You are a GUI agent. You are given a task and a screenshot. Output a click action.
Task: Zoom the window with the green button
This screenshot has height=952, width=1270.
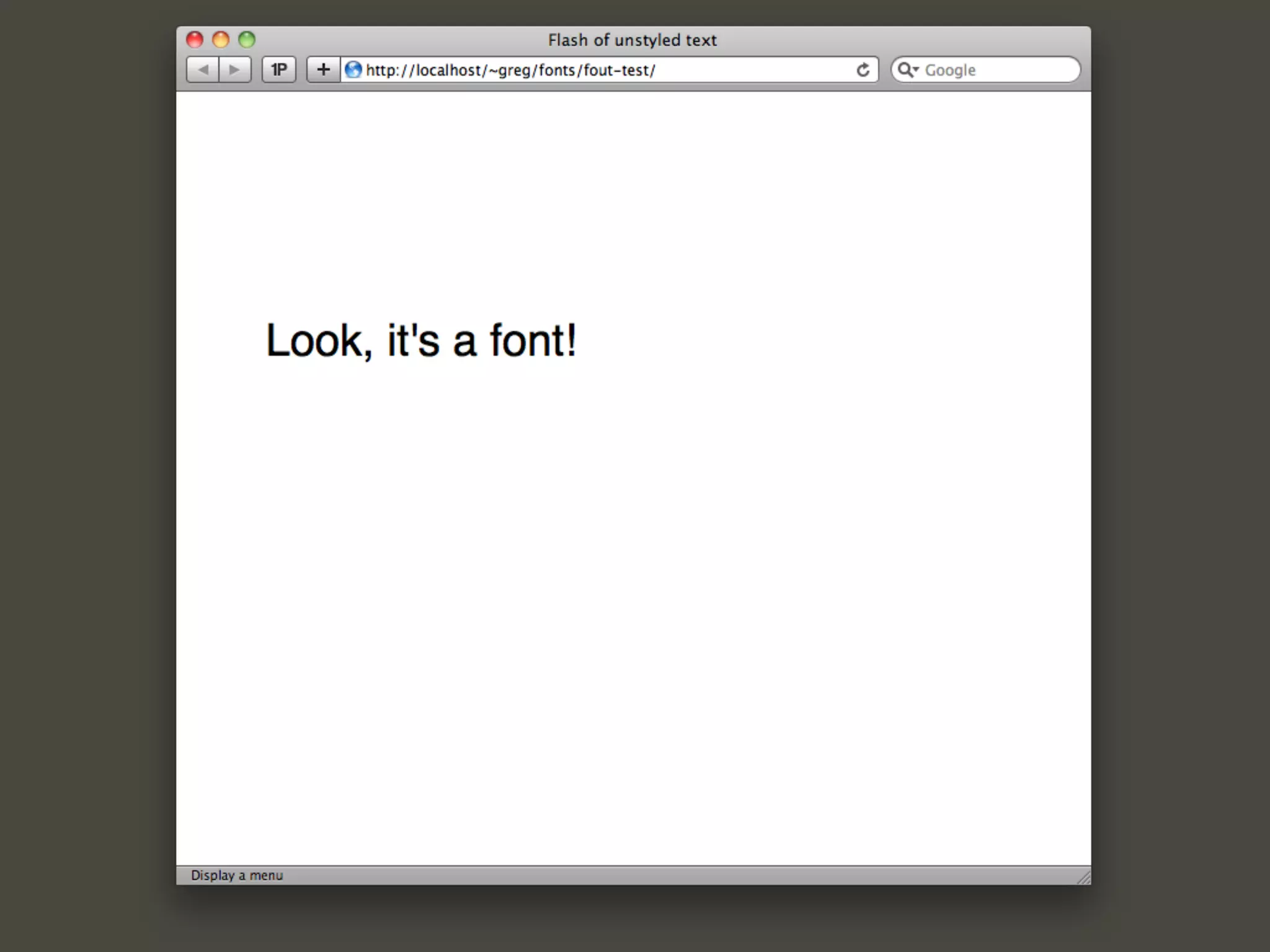[247, 40]
